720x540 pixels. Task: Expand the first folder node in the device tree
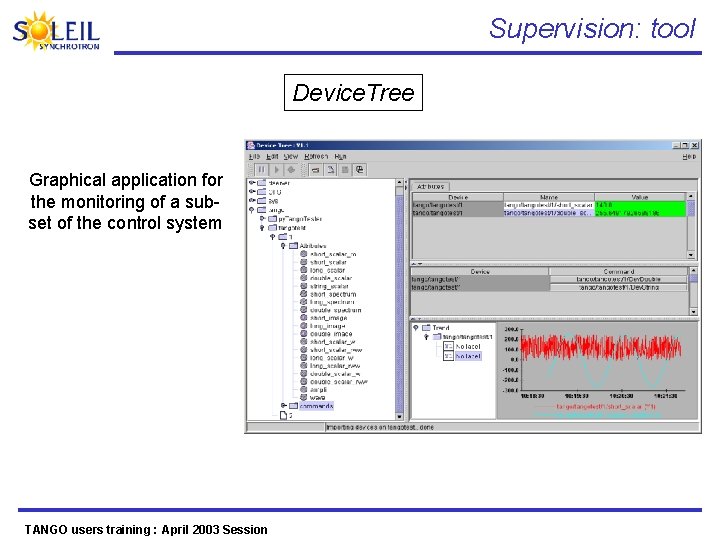click(x=252, y=183)
